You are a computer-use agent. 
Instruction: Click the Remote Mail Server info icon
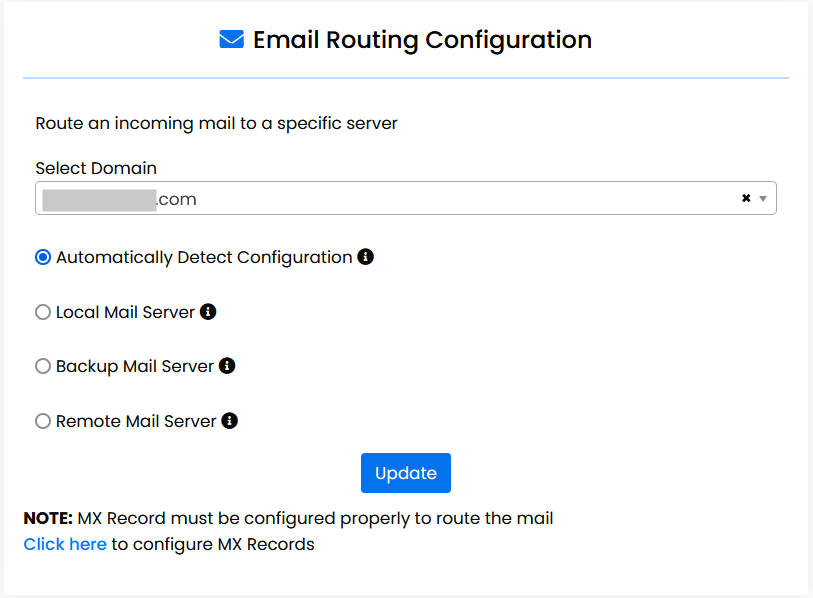[x=228, y=420]
